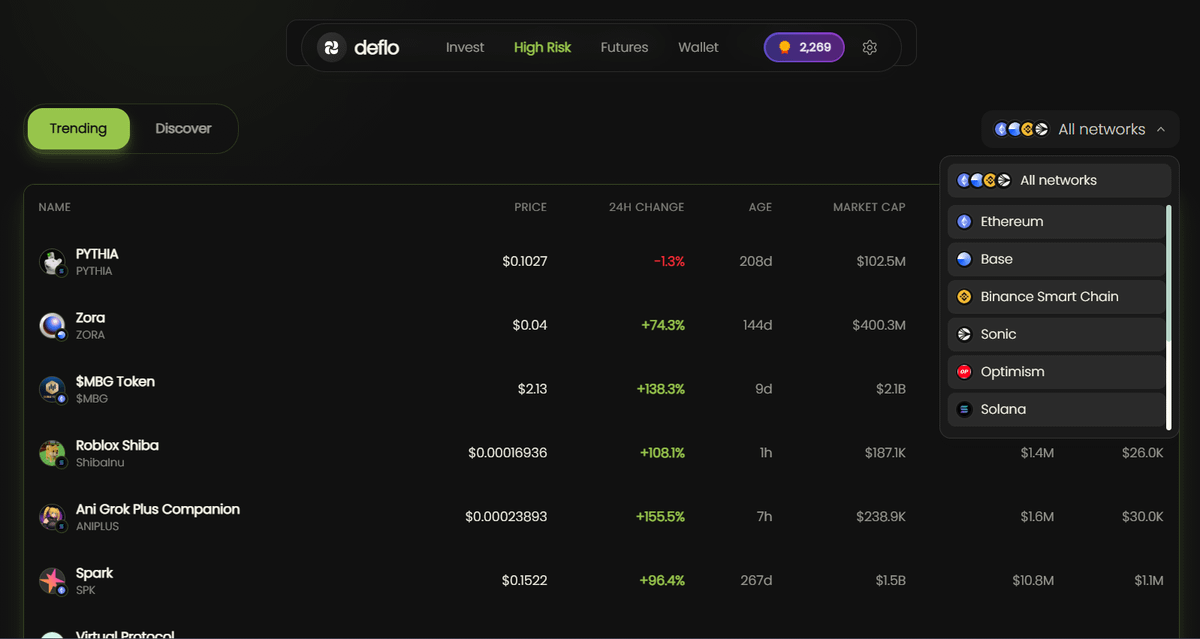Click Roblox Shiba value $26.0K

(x=1141, y=454)
